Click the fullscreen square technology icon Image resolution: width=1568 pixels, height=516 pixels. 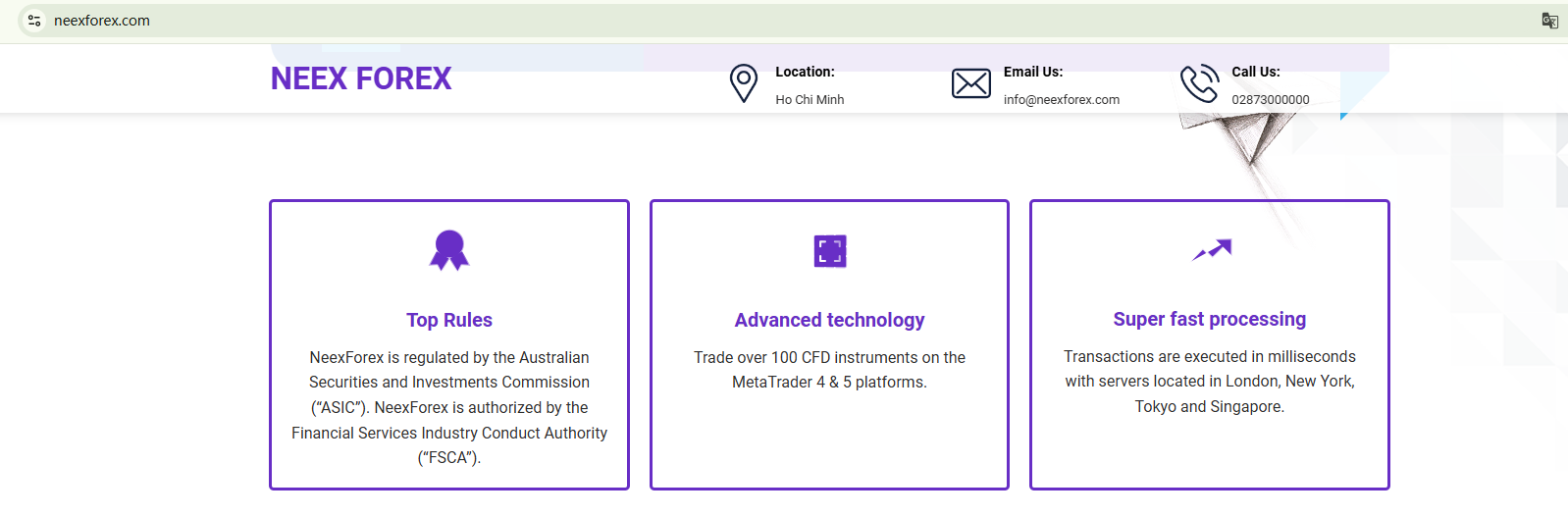(x=830, y=251)
